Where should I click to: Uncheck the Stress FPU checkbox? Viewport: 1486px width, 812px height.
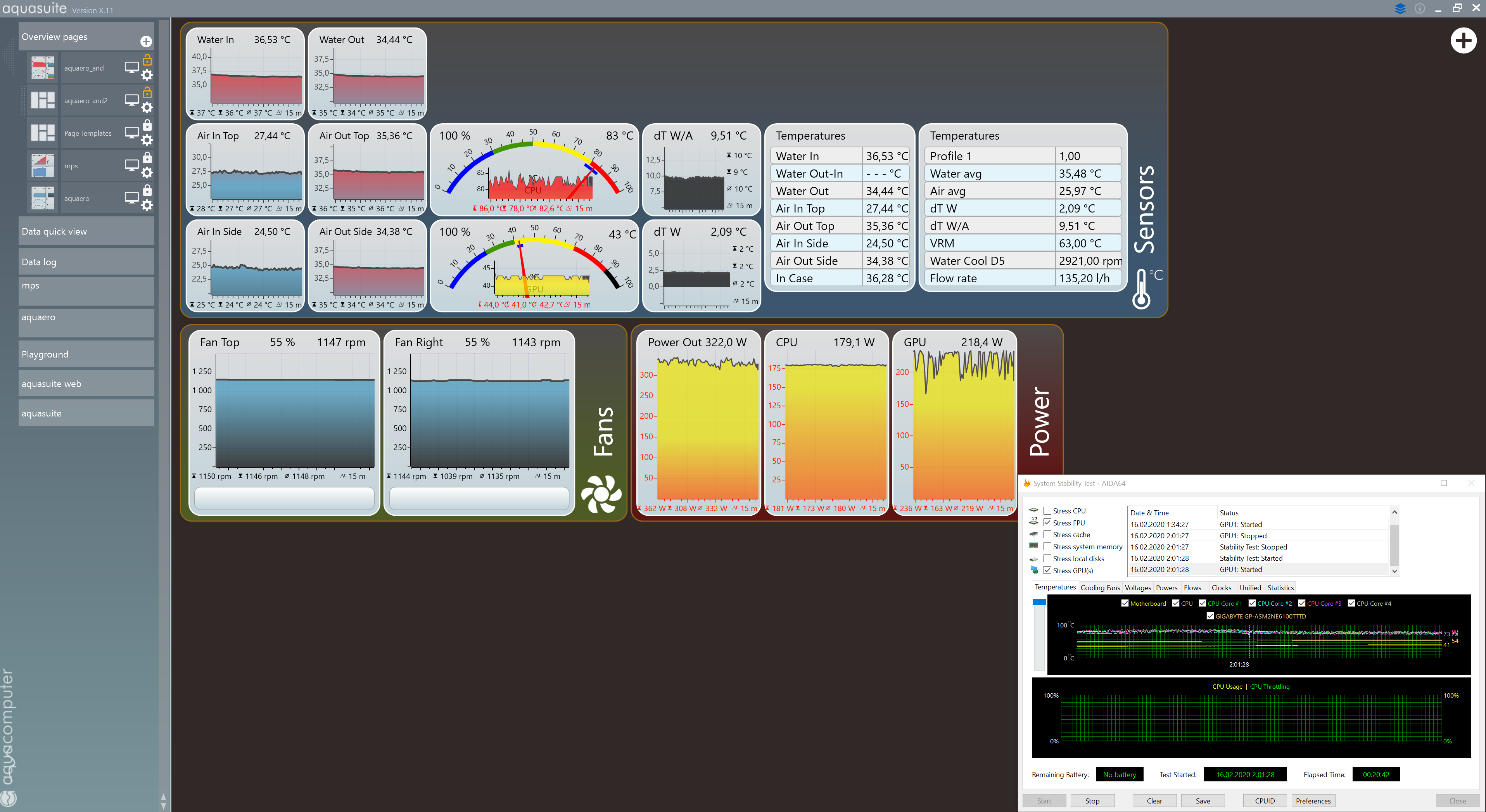click(1047, 522)
